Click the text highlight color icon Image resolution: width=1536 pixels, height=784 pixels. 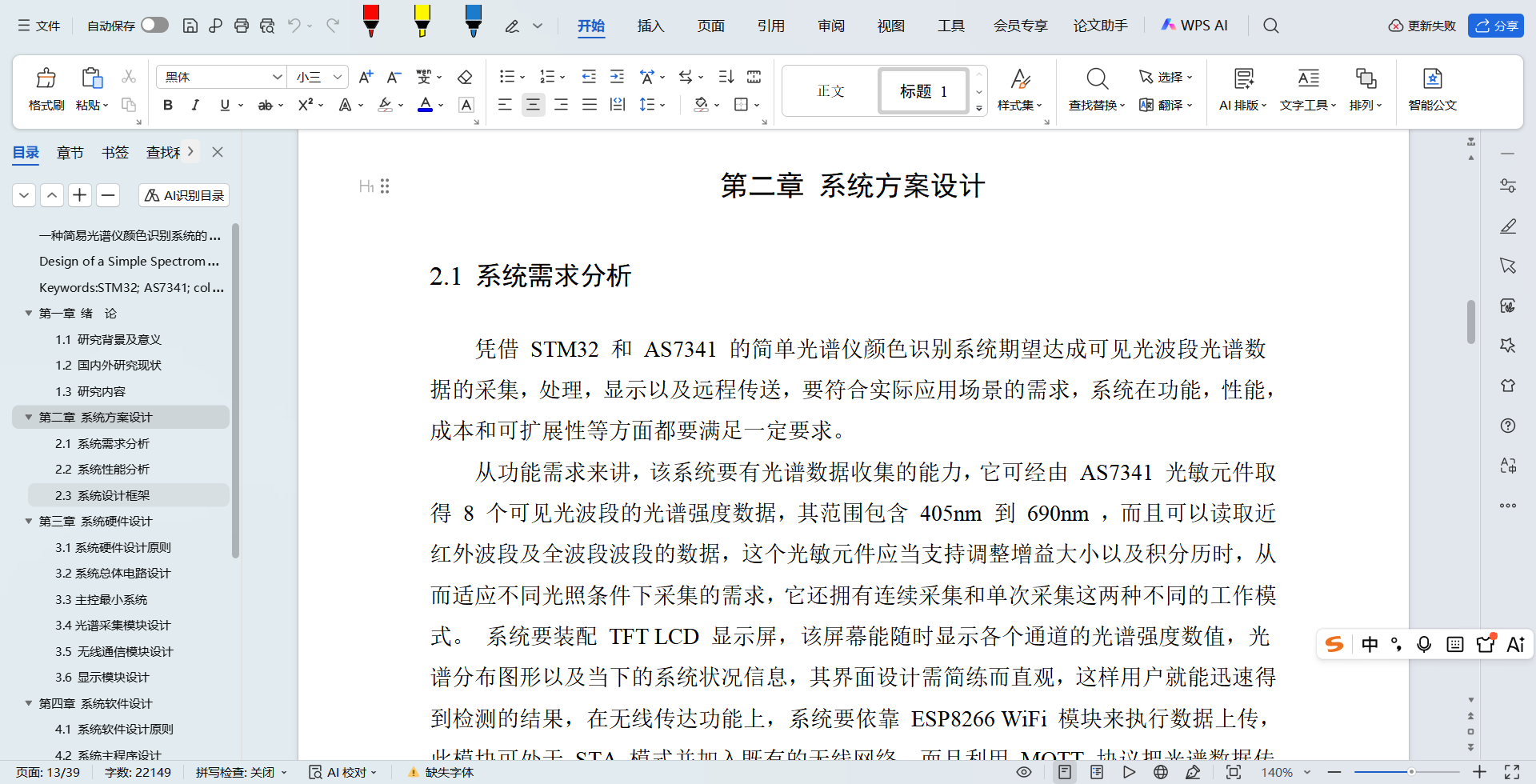click(x=385, y=105)
